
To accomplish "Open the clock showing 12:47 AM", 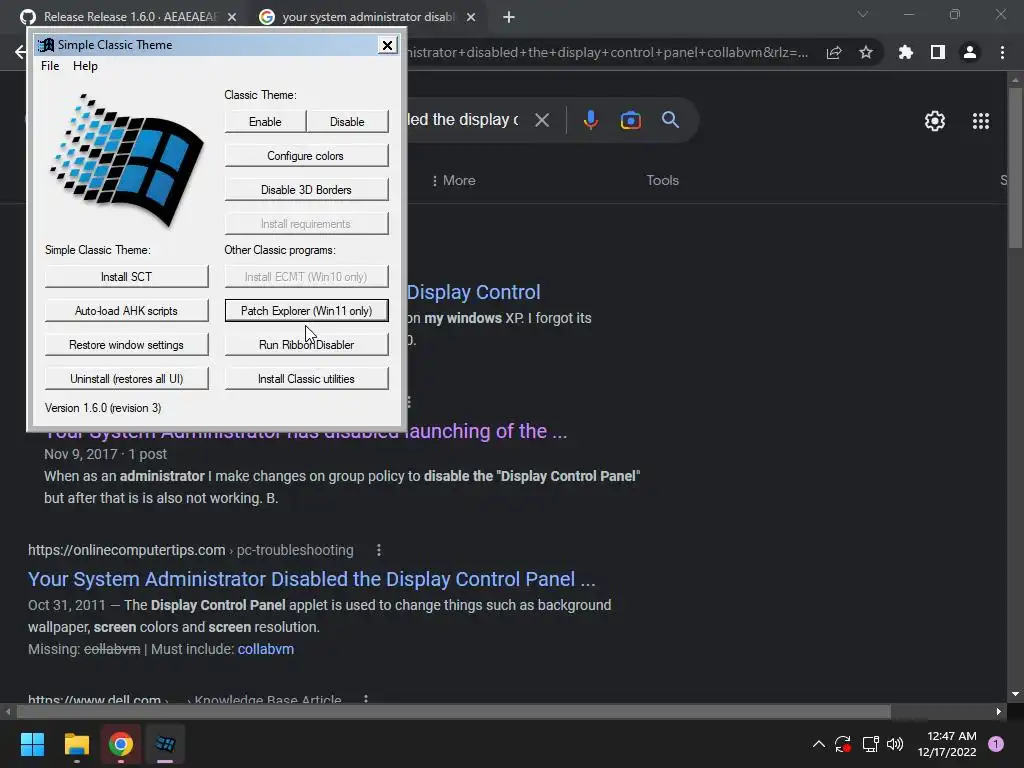I will 947,744.
